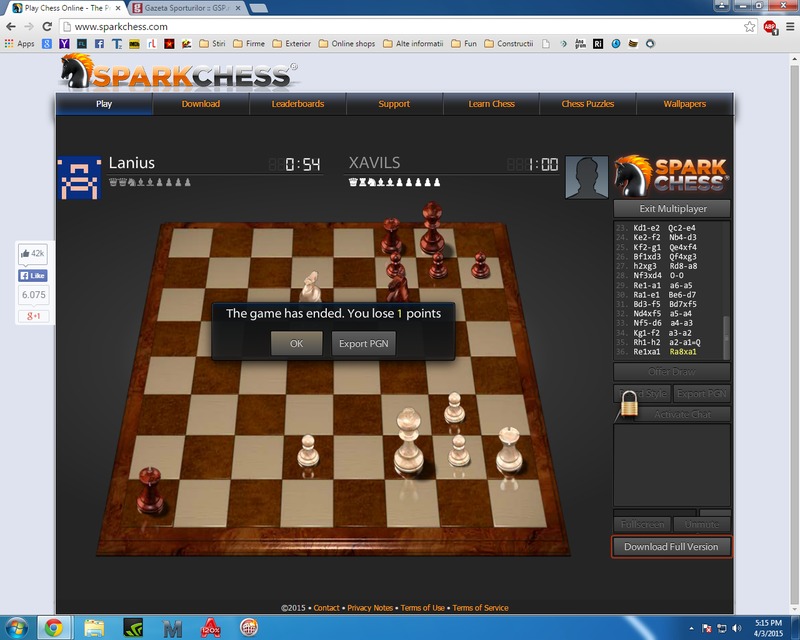800x640 pixels.
Task: Open the Windows Start button
Action: [x=15, y=627]
